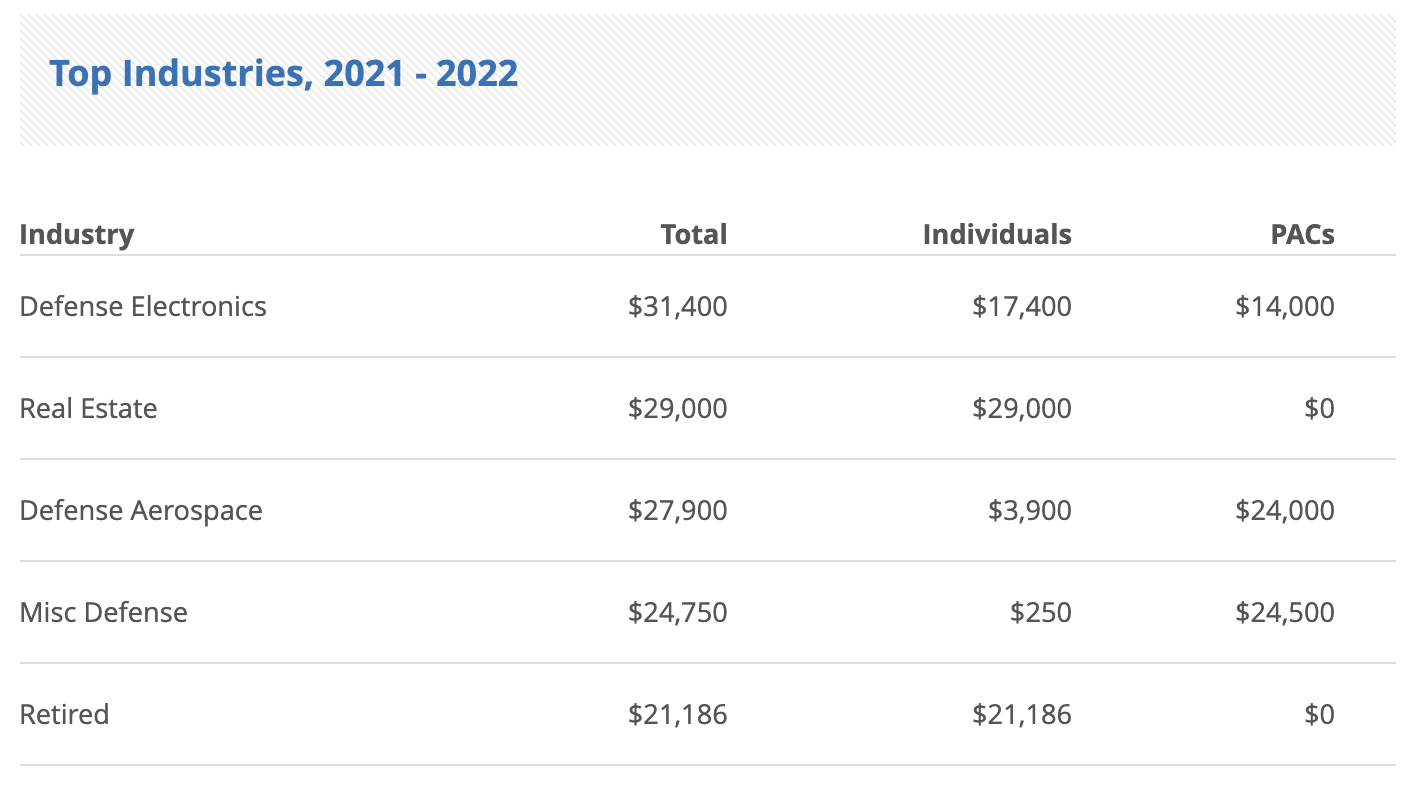Click Misc Defense PACs amount $24,500
The height and width of the screenshot is (796, 1414).
pos(1284,612)
